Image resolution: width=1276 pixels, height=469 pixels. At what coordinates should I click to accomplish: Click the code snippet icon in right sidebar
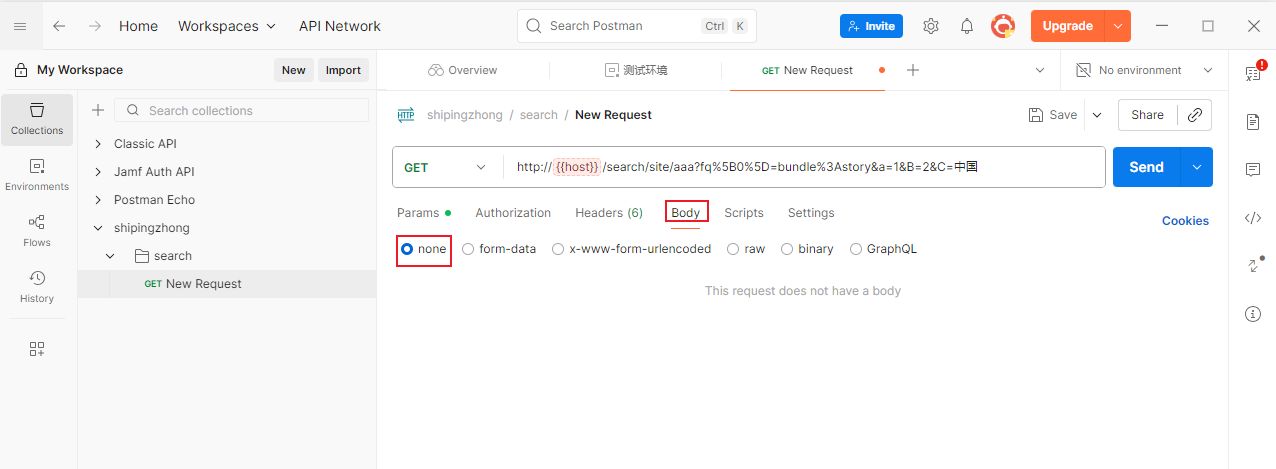[1253, 218]
